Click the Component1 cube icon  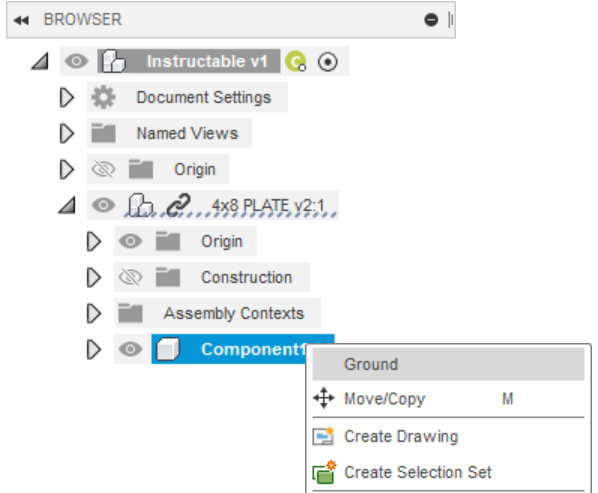168,349
